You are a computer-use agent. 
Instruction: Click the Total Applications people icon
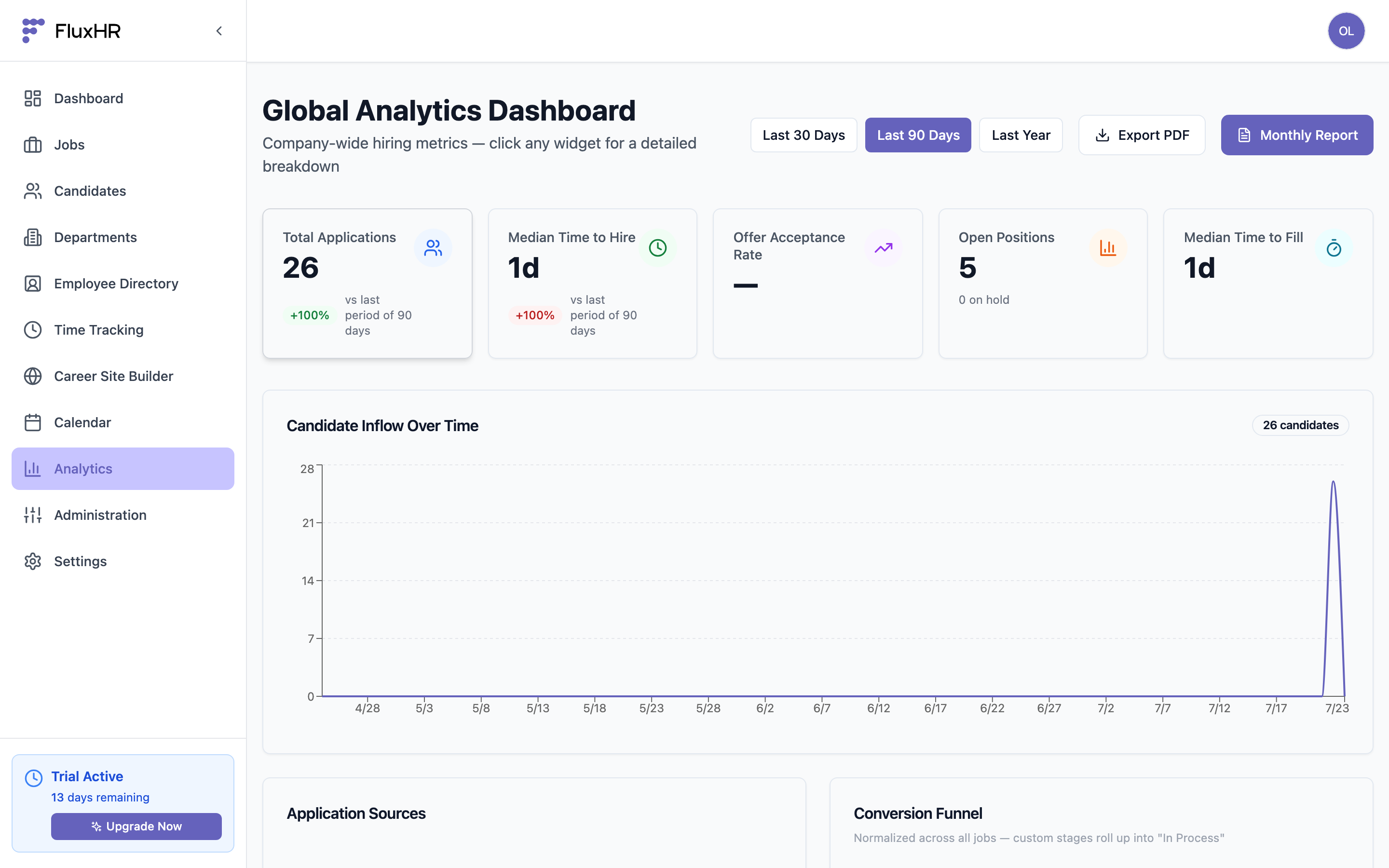[433, 248]
